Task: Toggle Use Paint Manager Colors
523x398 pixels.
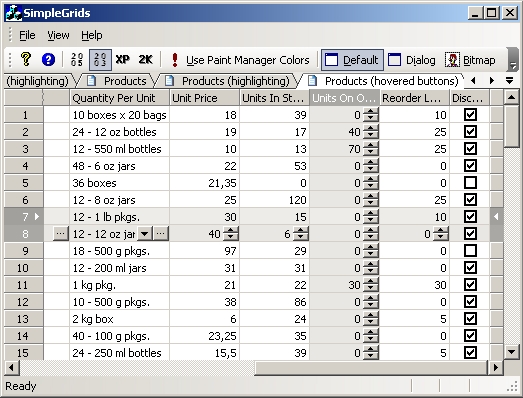Action: point(240,60)
